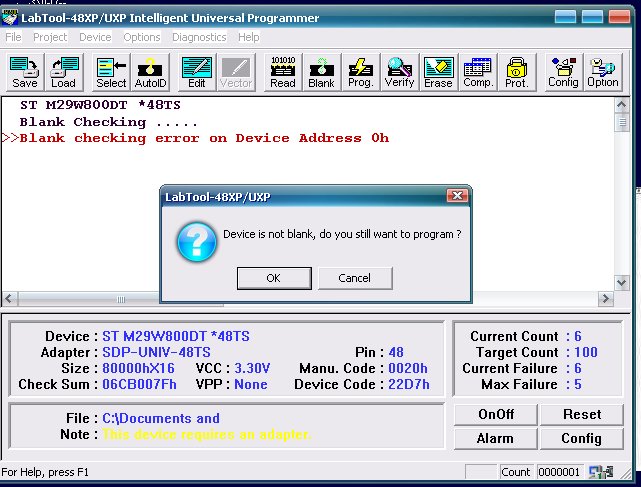Open the Project menu
The image size is (641, 487).
pyautogui.click(x=50, y=37)
